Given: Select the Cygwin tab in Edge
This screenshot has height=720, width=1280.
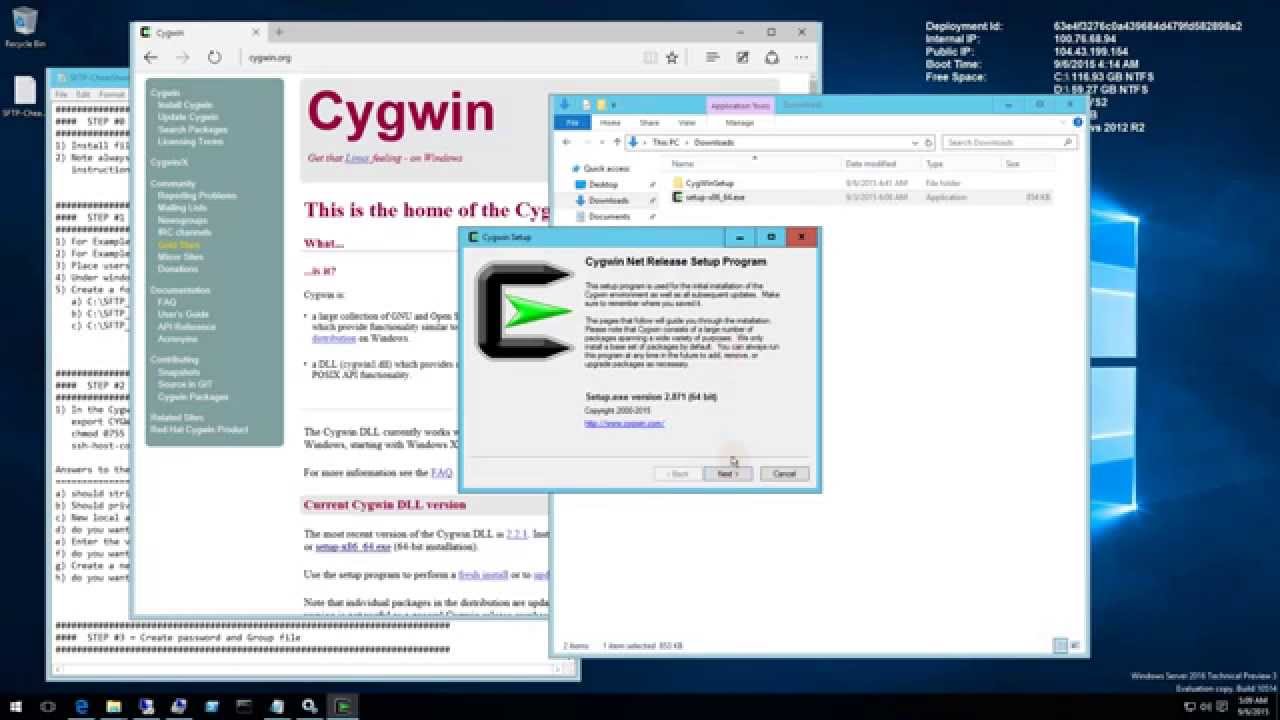Looking at the screenshot, I should [200, 32].
